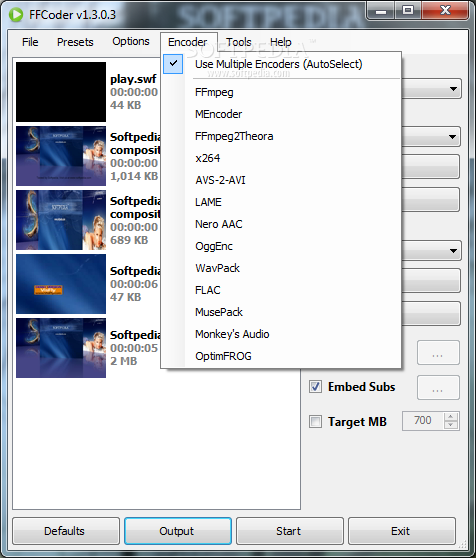This screenshot has height=558, width=476.
Task: Select FFmpeg encoder
Action: (x=281, y=93)
